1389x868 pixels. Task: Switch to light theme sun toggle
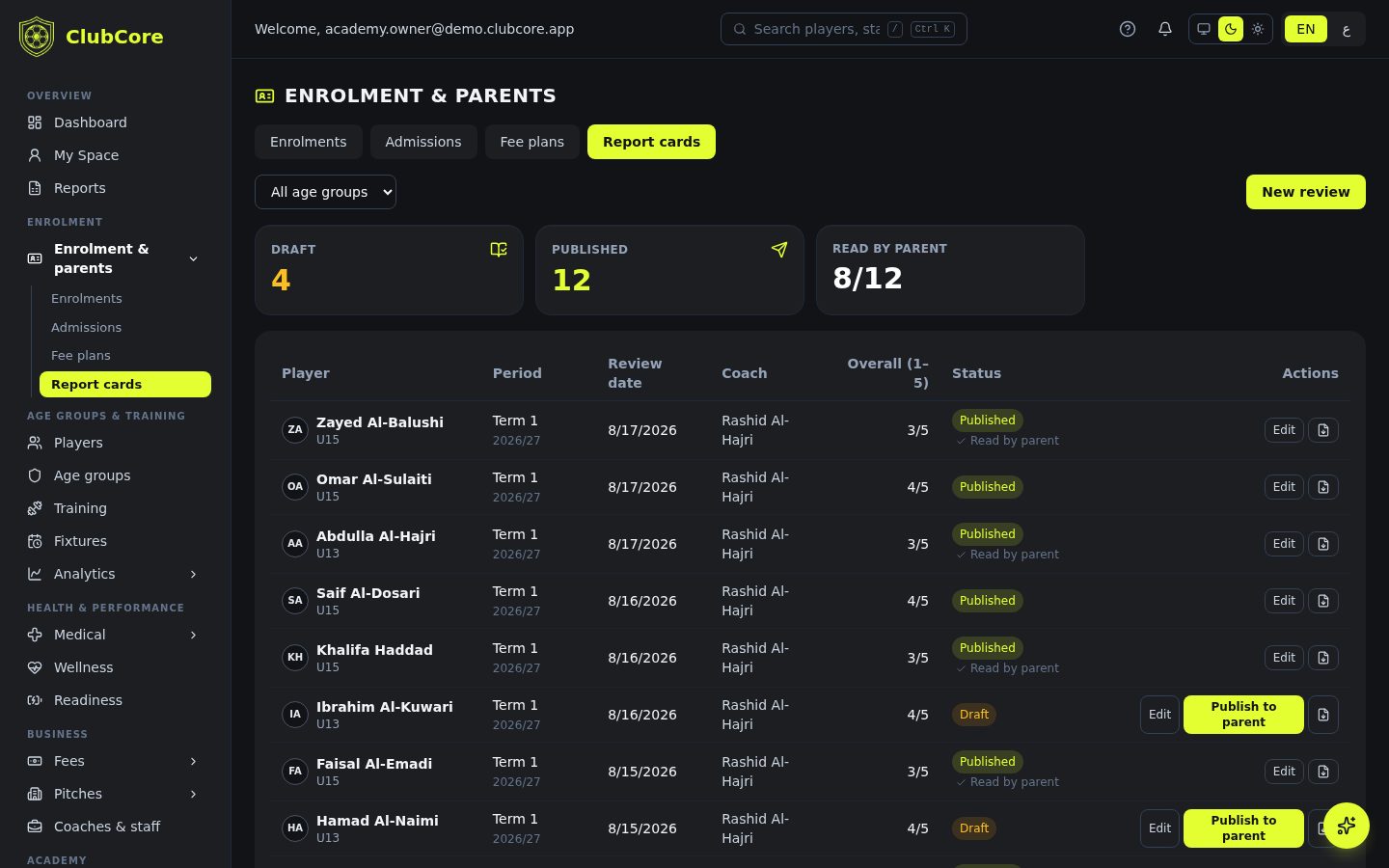[1258, 29]
